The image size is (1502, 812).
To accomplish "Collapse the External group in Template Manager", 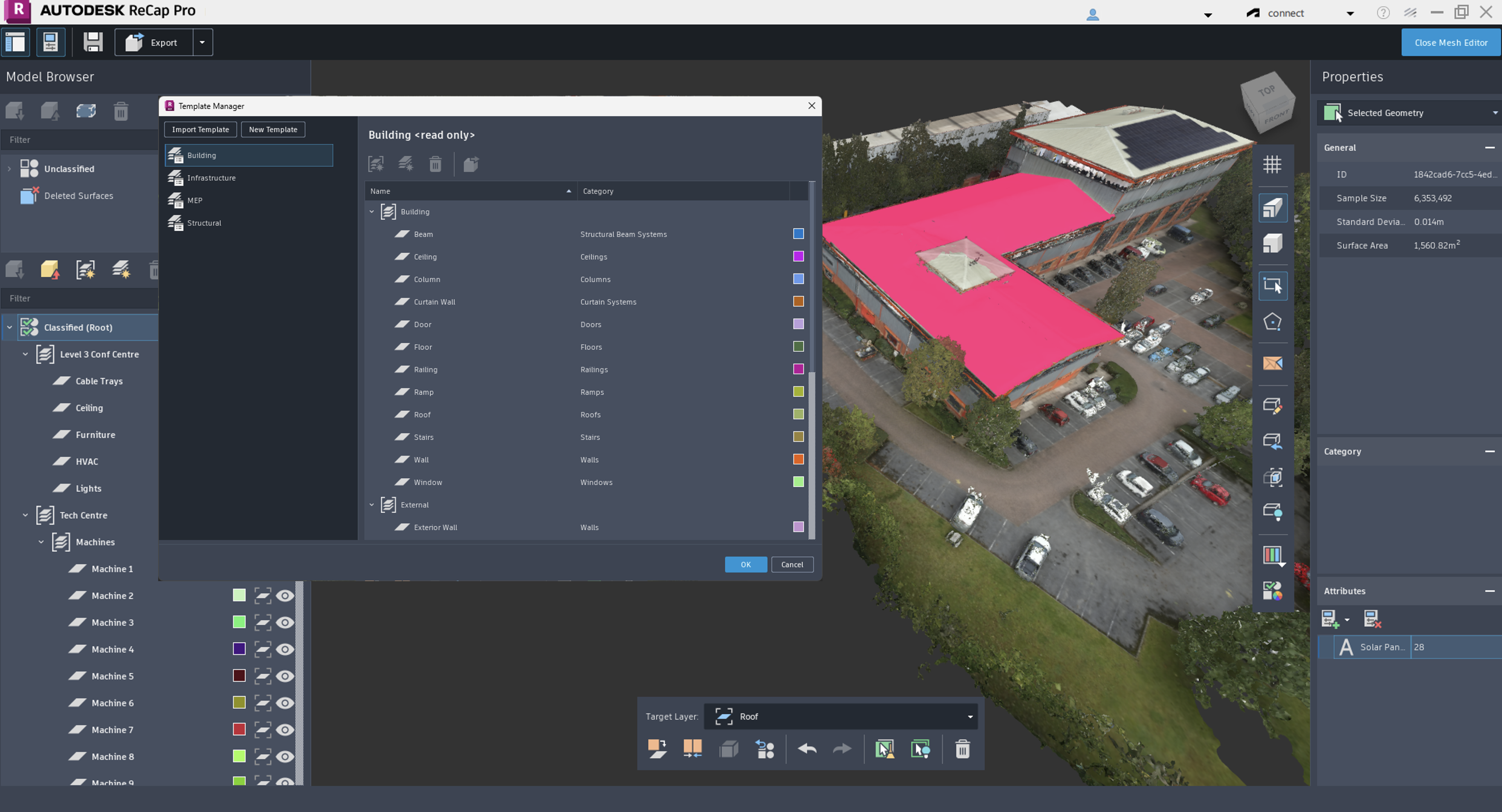I will point(372,505).
